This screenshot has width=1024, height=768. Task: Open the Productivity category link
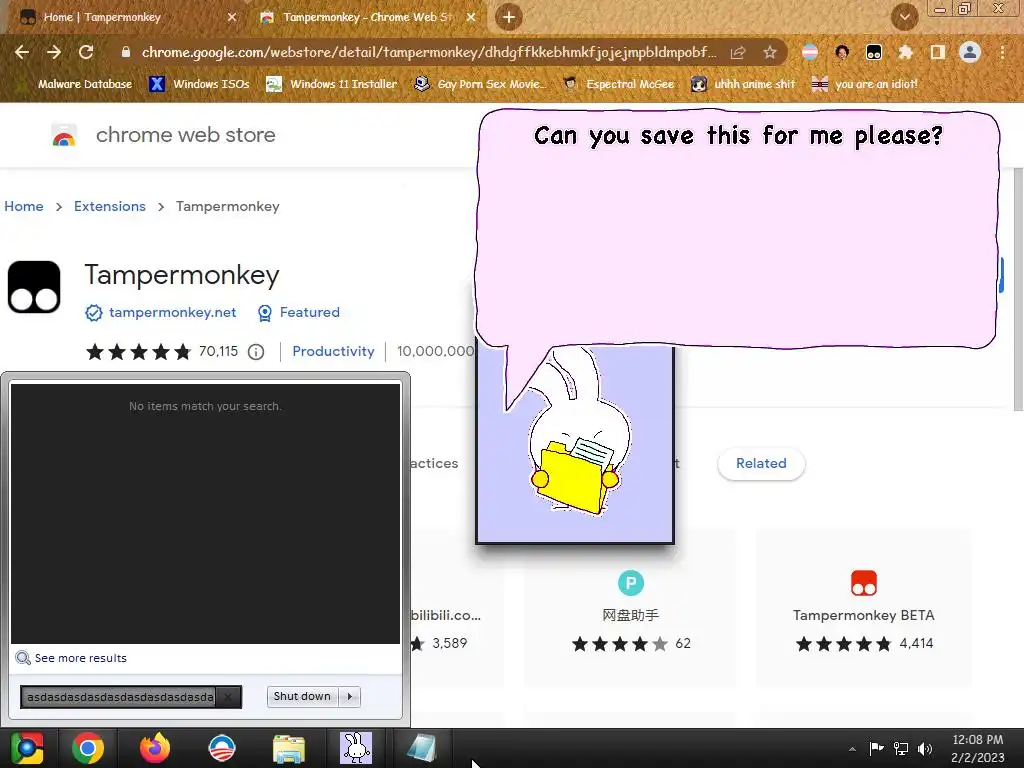click(x=333, y=351)
